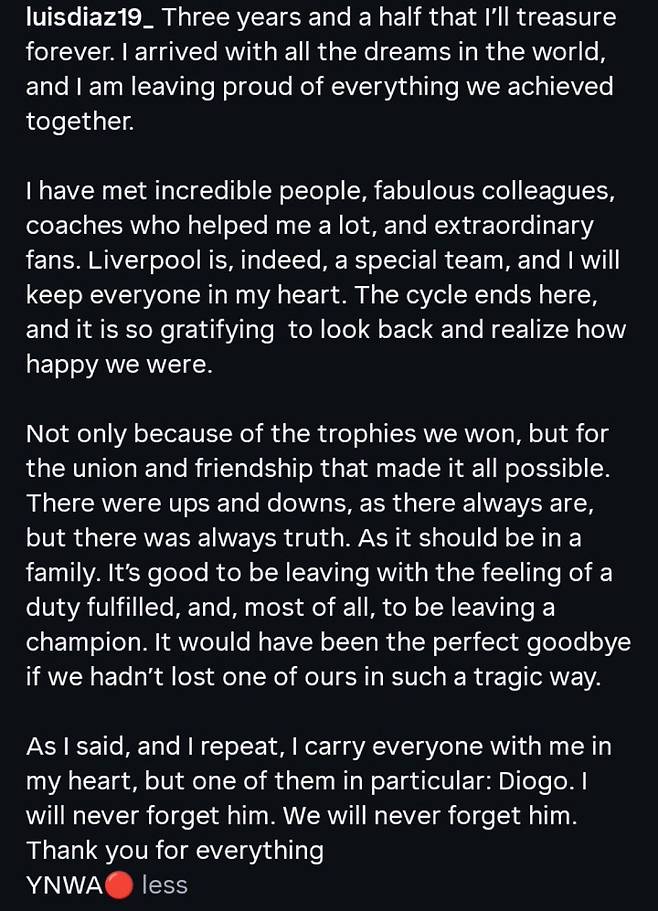The height and width of the screenshot is (911, 658).
Task: Click the phrase 'such a tragic way.'
Action: coord(496,677)
